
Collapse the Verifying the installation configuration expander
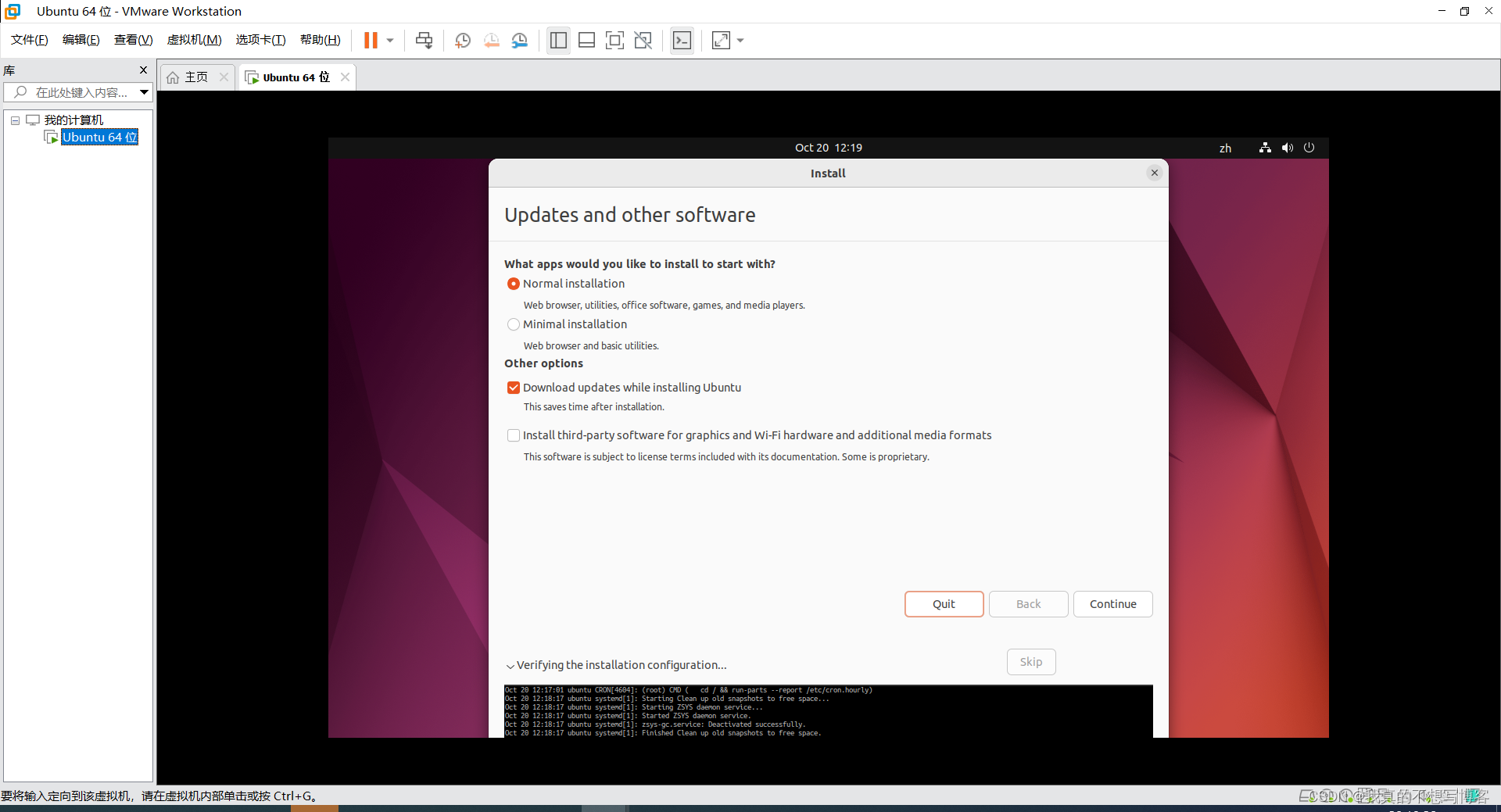510,666
